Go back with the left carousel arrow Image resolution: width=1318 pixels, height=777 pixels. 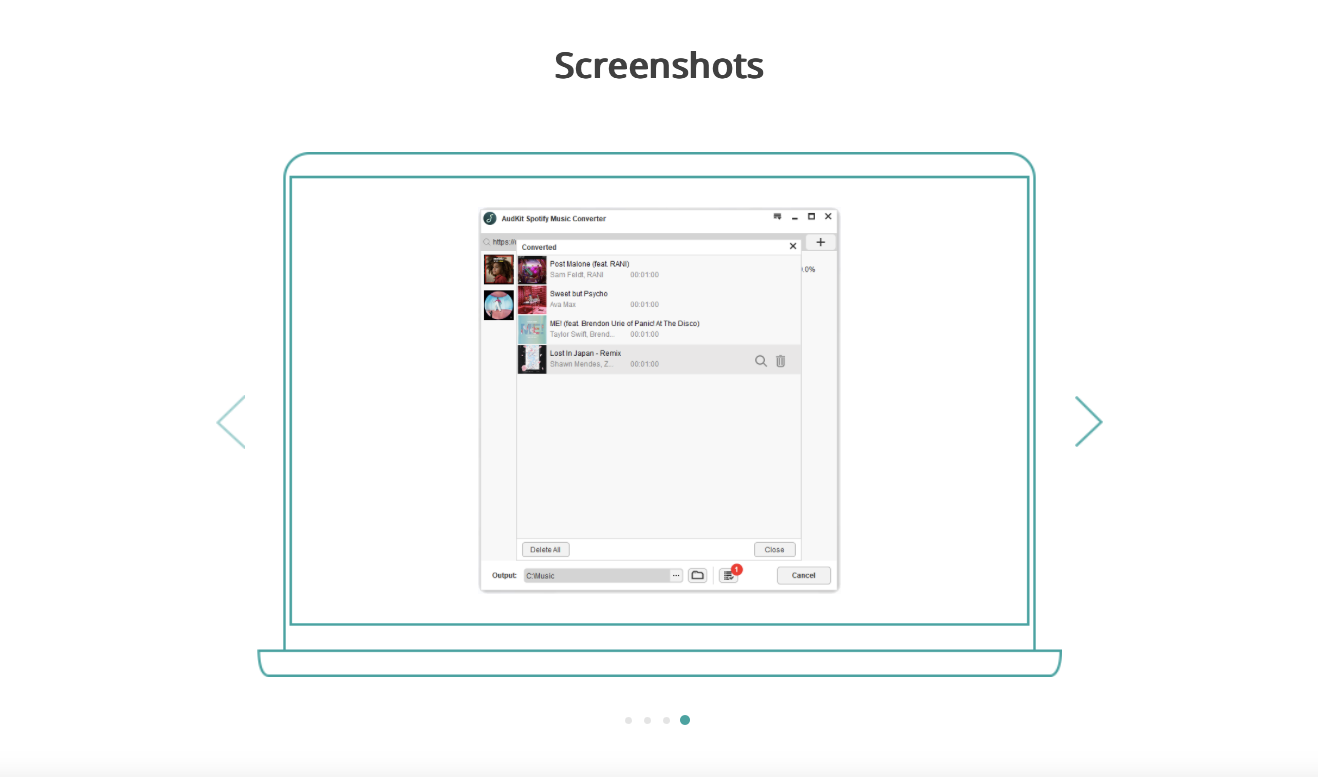click(231, 421)
